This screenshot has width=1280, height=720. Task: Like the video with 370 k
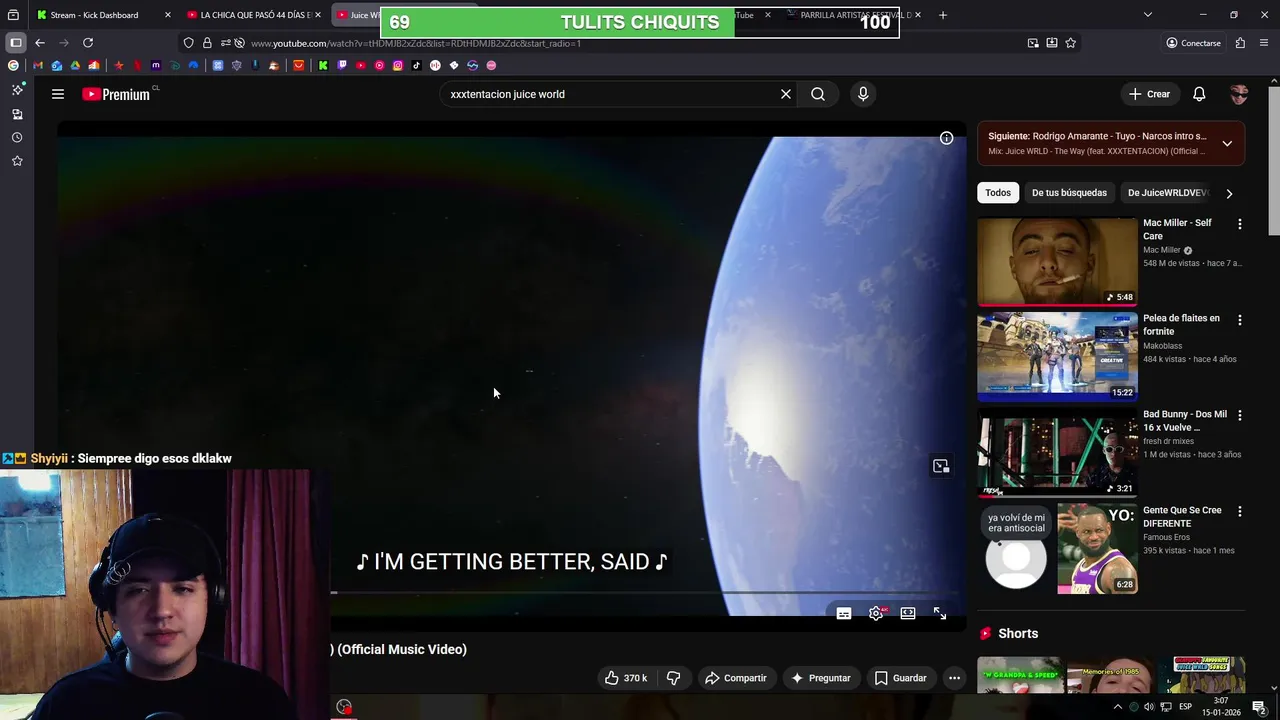625,678
